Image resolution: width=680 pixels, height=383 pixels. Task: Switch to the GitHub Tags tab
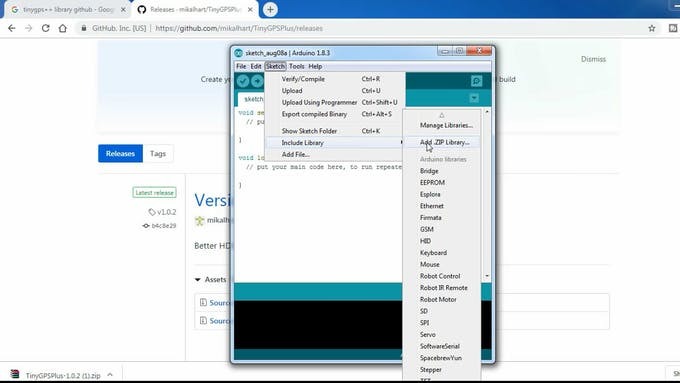point(158,154)
